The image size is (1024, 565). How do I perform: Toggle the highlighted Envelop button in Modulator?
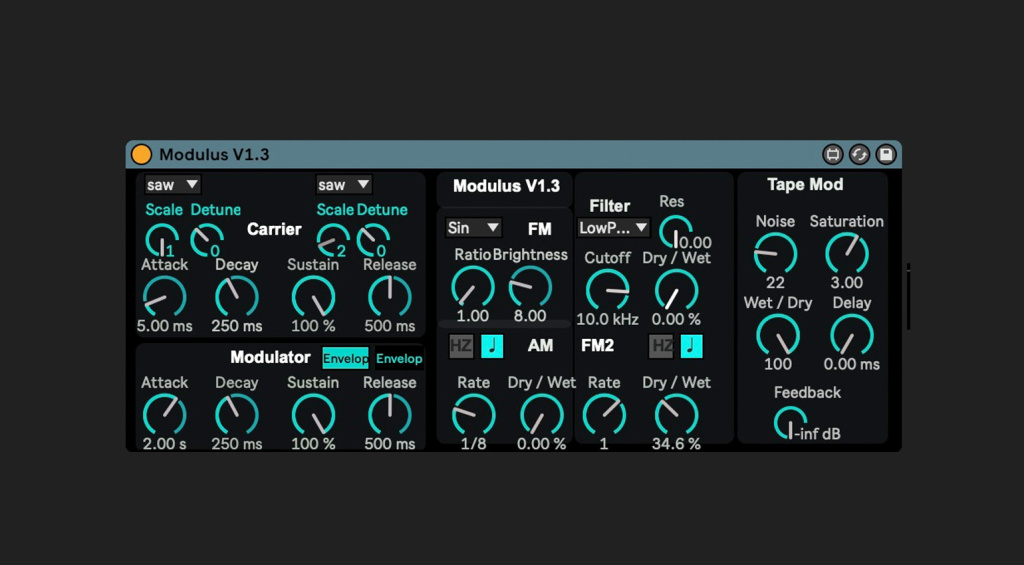pos(345,358)
